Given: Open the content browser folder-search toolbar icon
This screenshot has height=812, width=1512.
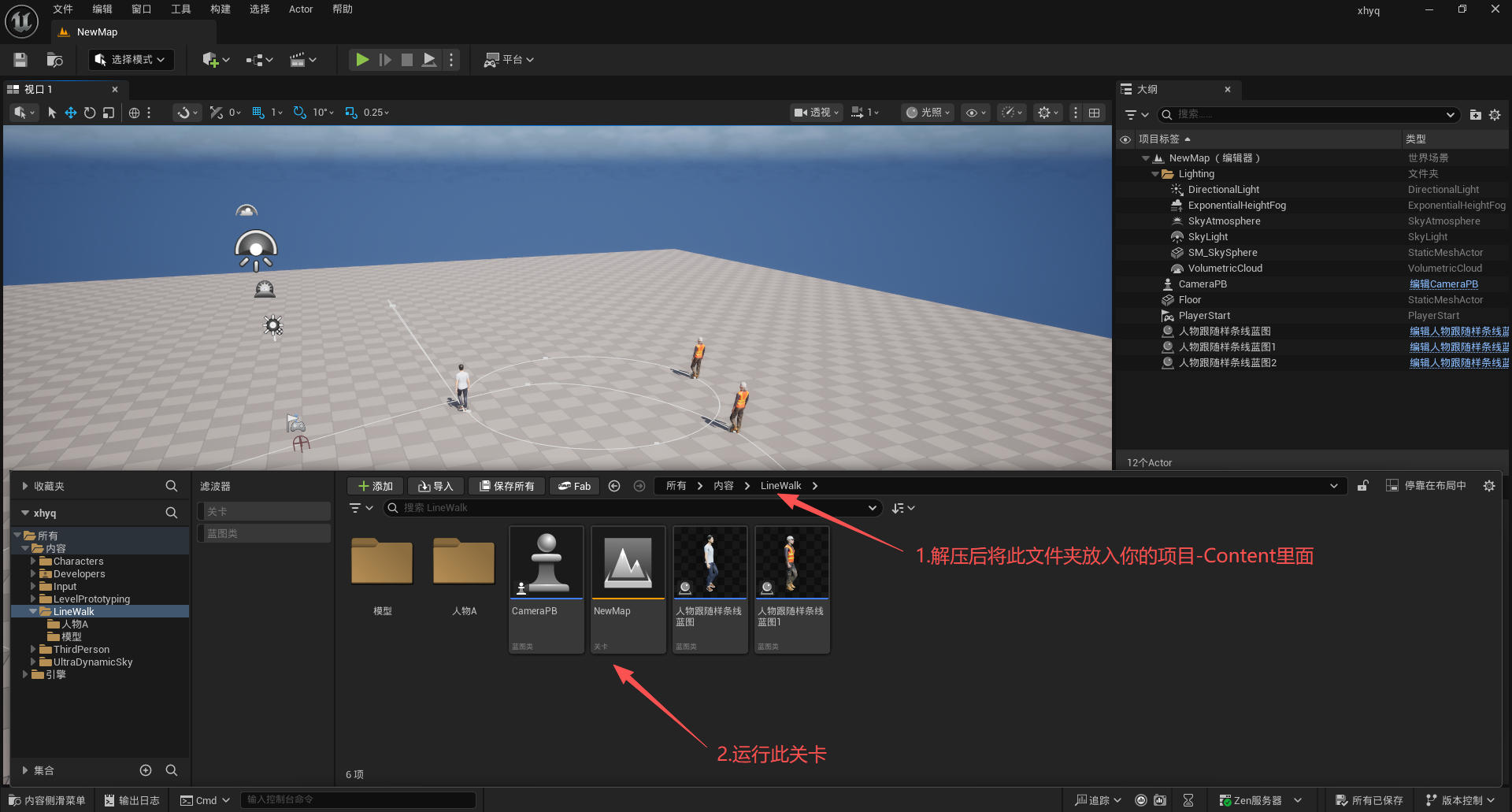Looking at the screenshot, I should tap(54, 60).
